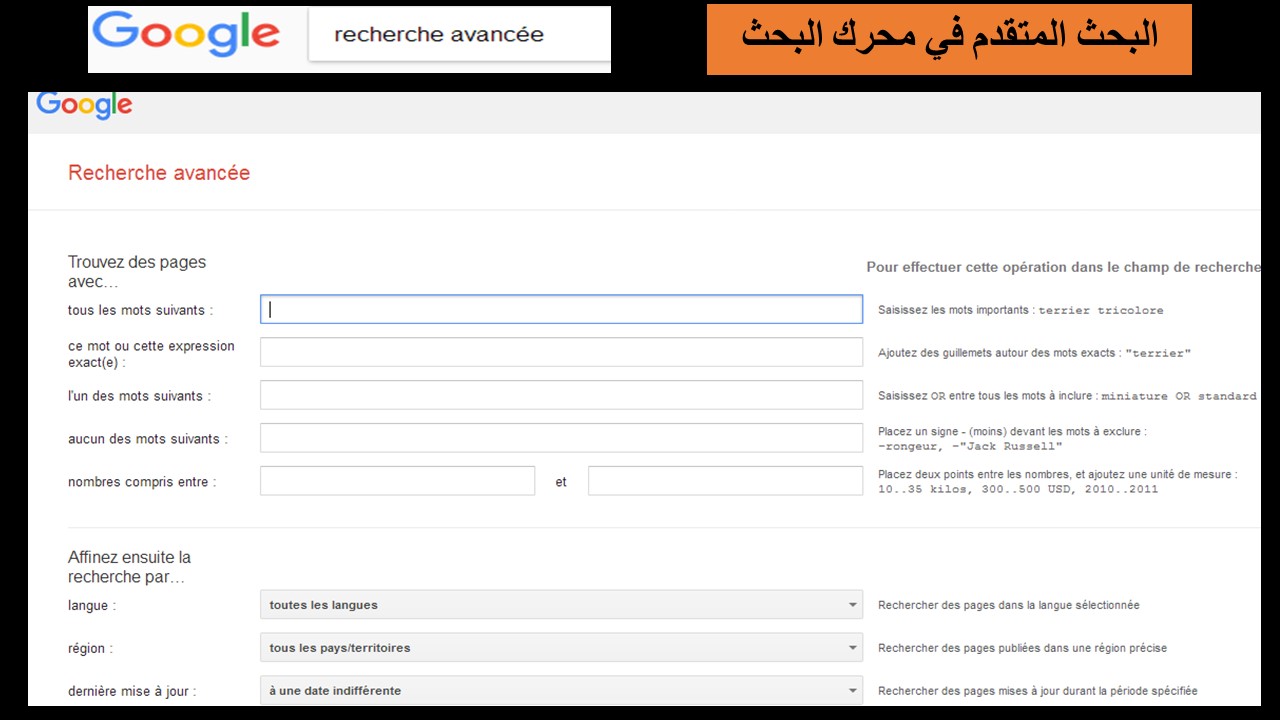1280x720 pixels.
Task: Click the hint 'Placez deux points entre les nombres'
Action: pyautogui.click(x=1058, y=482)
